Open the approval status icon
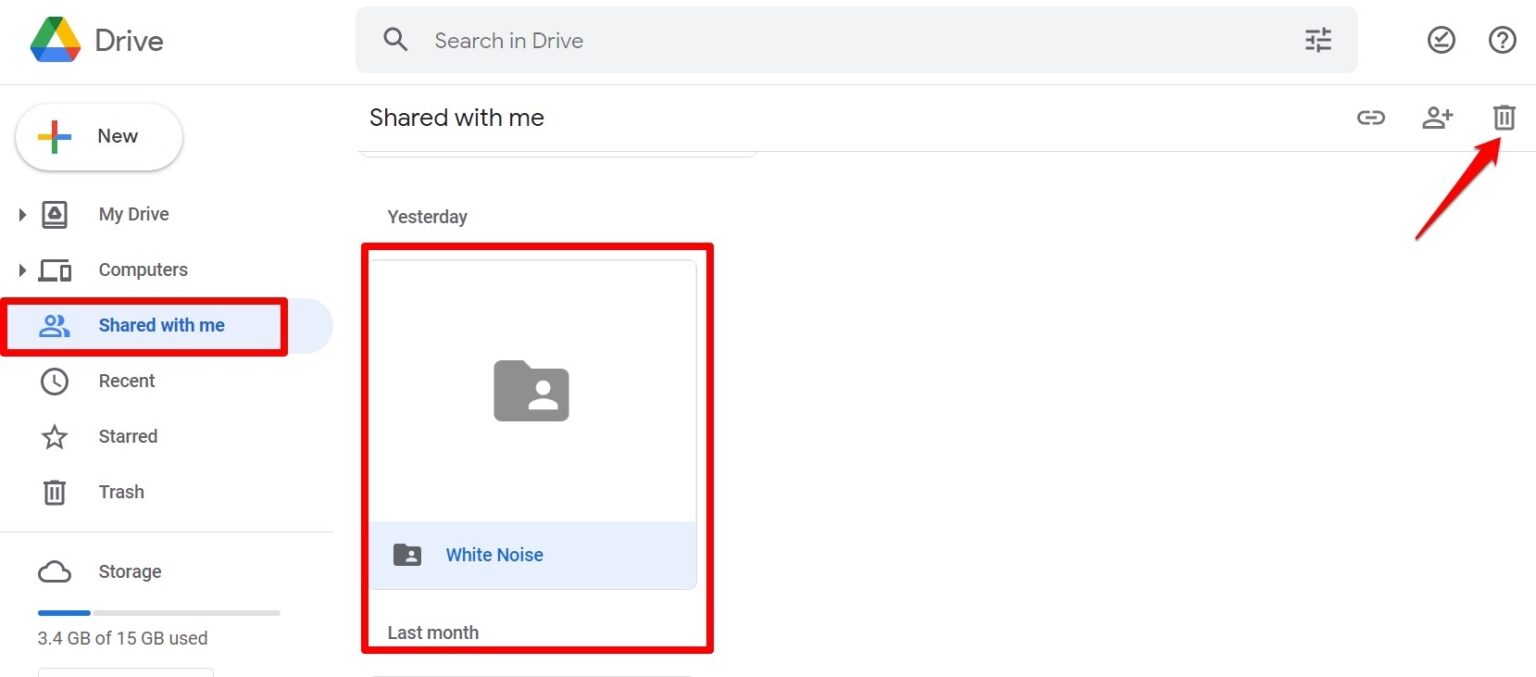Viewport: 1536px width, 677px height. point(1440,40)
